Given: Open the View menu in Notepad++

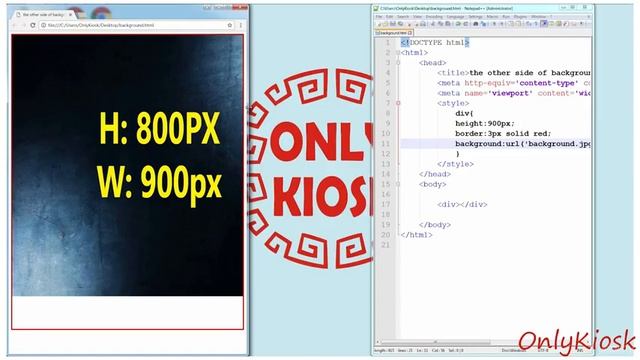Looking at the screenshot, I should [418, 17].
